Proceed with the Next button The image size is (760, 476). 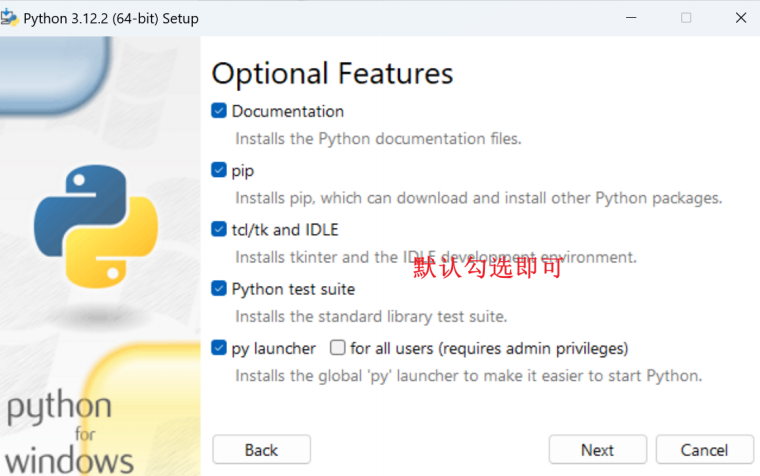[598, 450]
